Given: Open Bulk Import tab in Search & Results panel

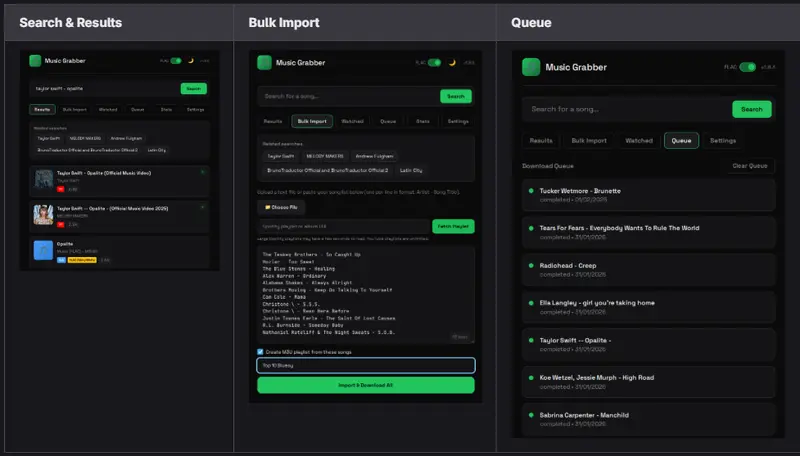Looking at the screenshot, I should coord(74,110).
